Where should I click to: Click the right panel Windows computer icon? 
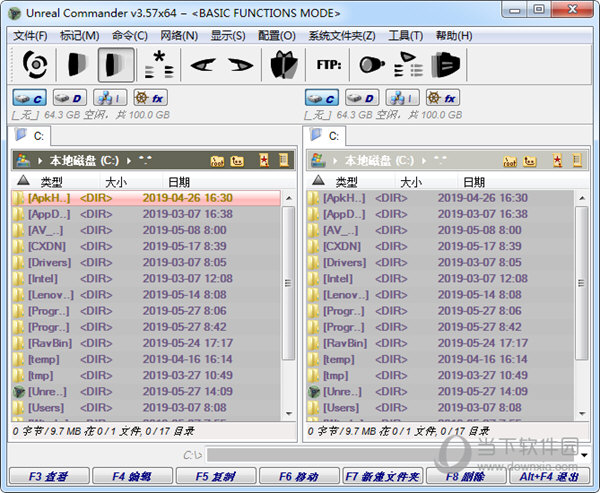[x=318, y=160]
